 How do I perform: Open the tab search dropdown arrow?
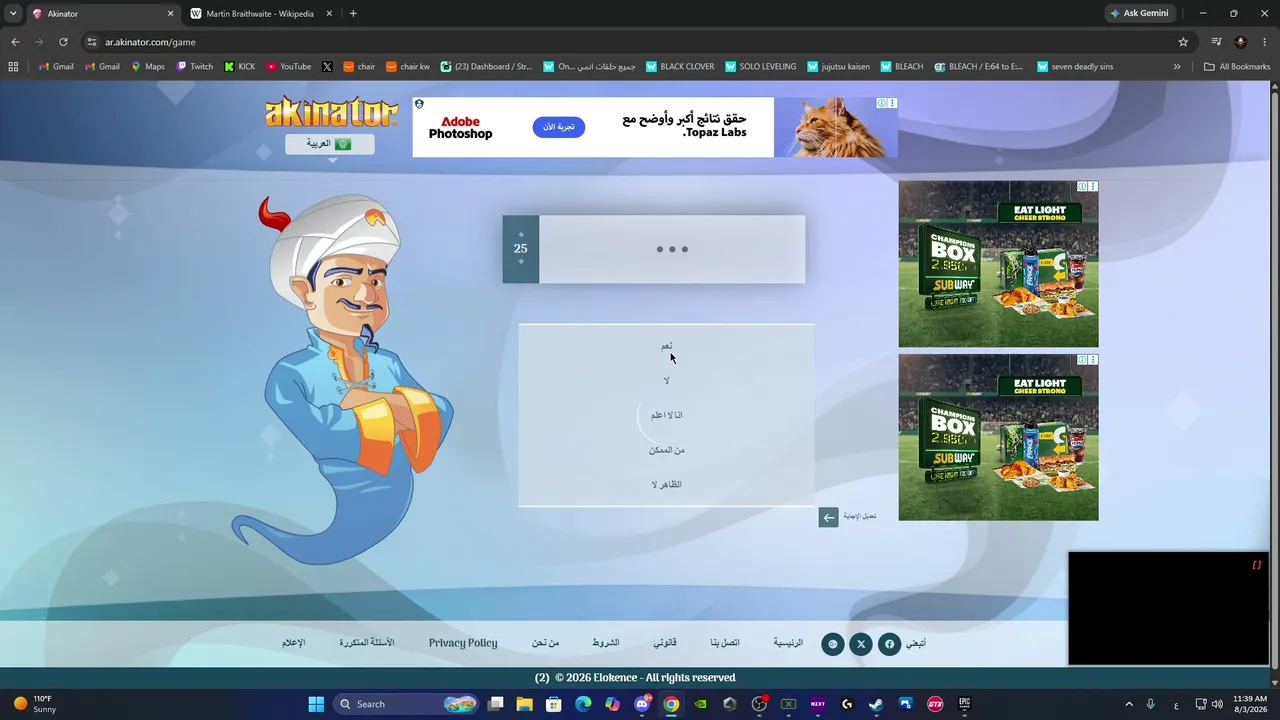pyautogui.click(x=13, y=14)
